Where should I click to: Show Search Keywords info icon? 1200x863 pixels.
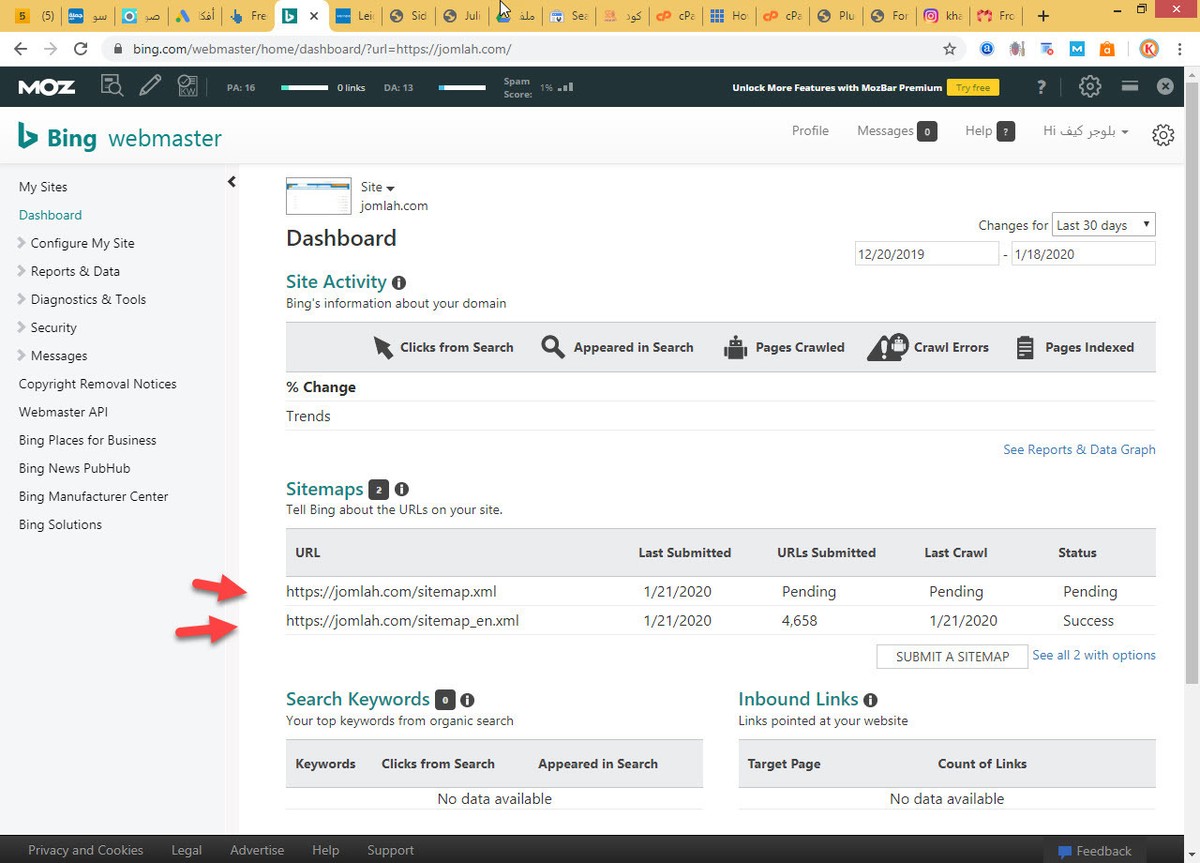[x=467, y=700]
